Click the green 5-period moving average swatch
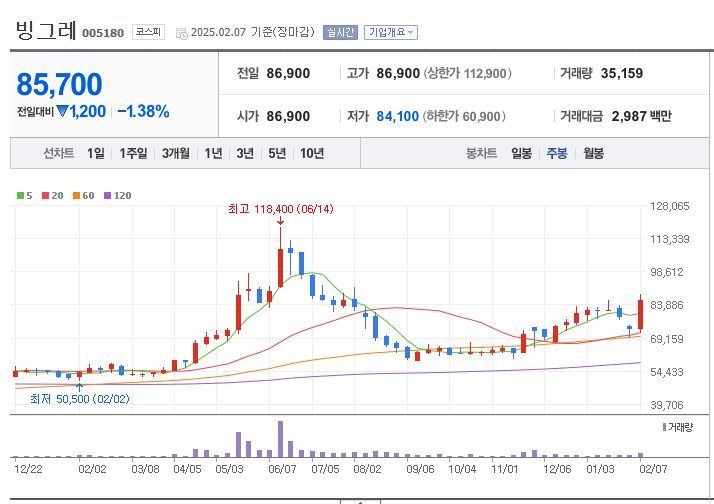Viewport: 714px width, 504px height. tap(20, 196)
